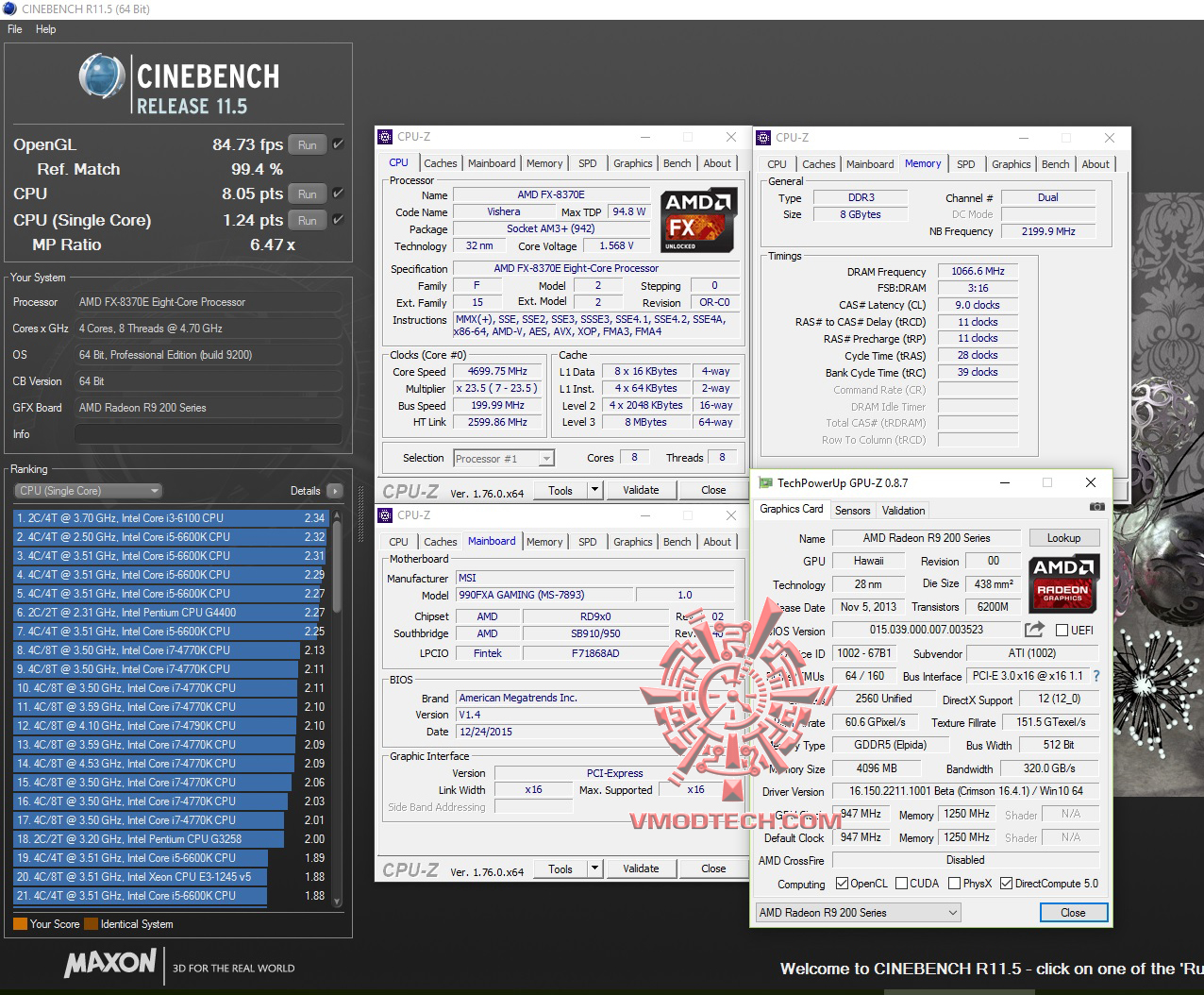The image size is (1204, 995).
Task: Click the Bus Interface question mark icon
Action: [1096, 676]
